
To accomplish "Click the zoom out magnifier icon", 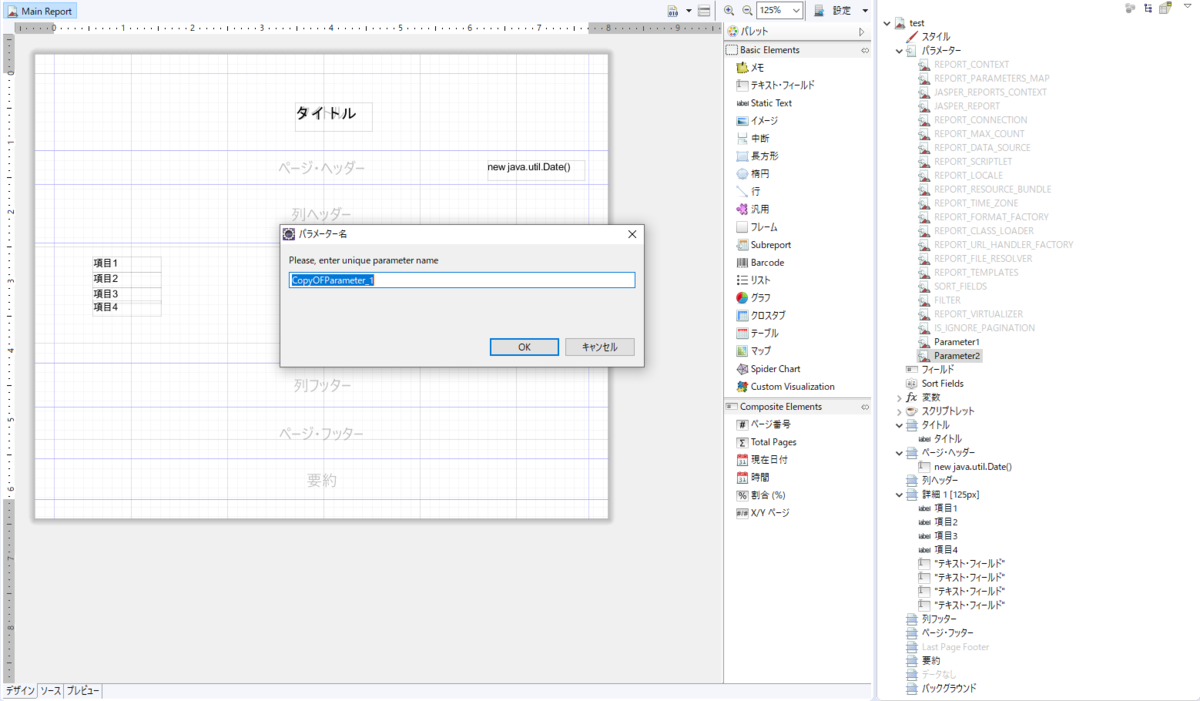I will point(745,10).
